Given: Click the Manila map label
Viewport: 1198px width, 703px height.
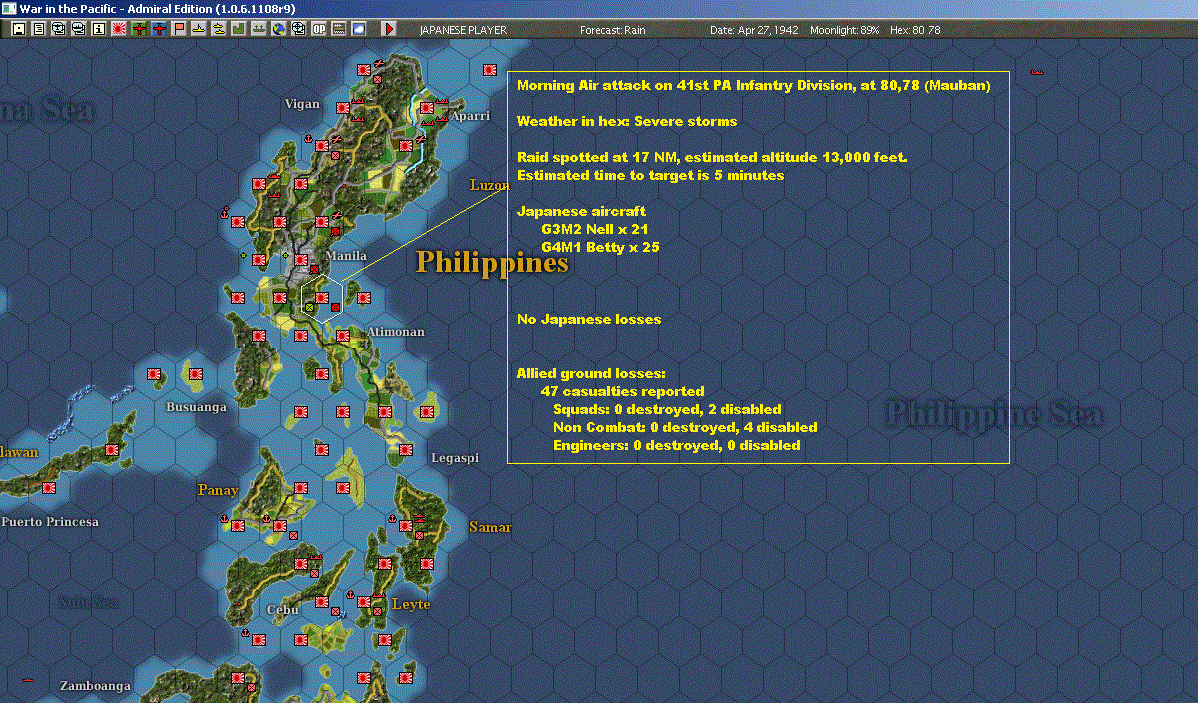Looking at the screenshot, I should [346, 256].
